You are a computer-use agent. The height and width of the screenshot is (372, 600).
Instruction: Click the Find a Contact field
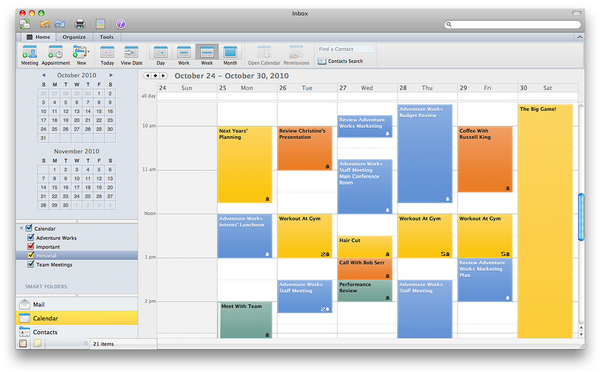click(x=346, y=49)
